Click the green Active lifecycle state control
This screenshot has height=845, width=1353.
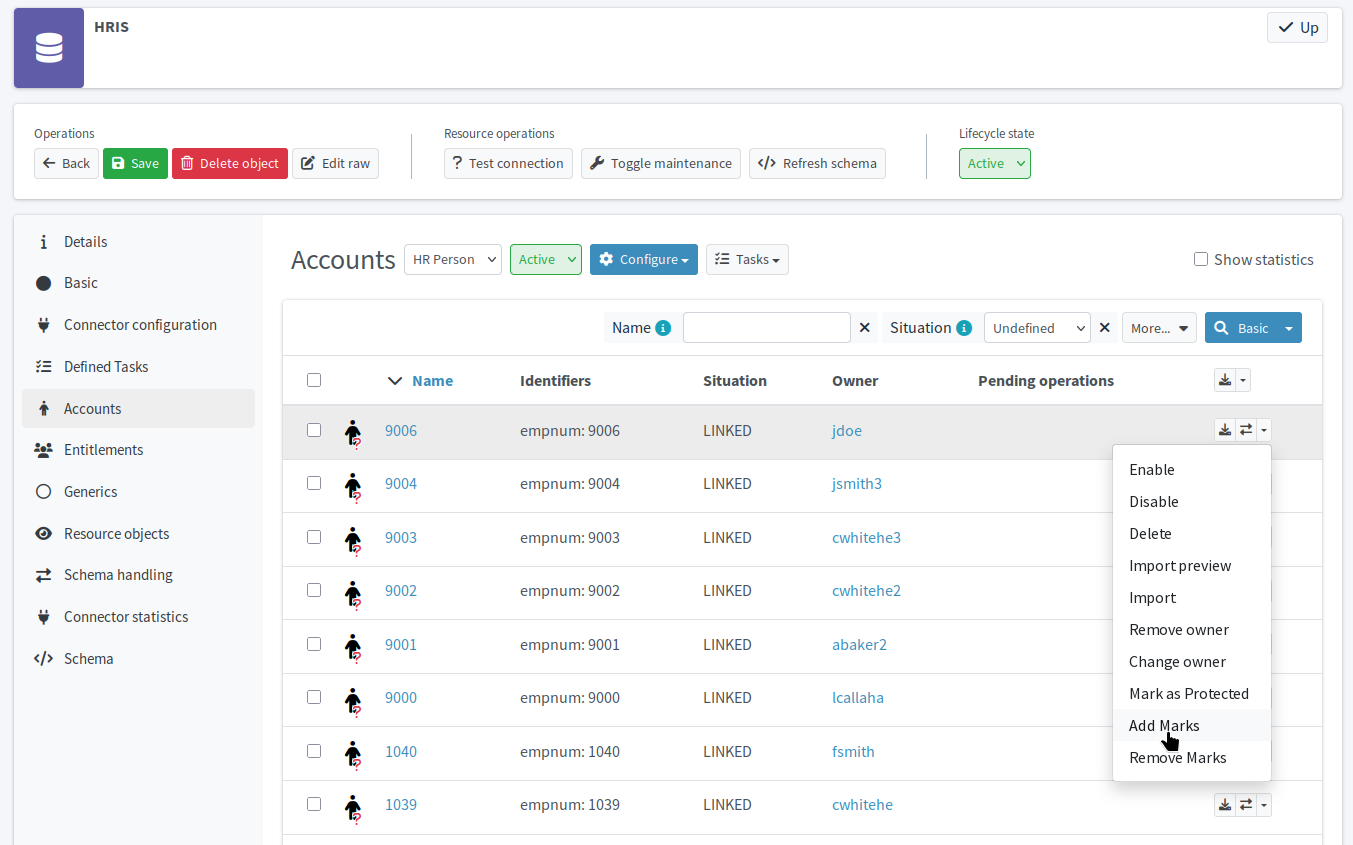(994, 161)
